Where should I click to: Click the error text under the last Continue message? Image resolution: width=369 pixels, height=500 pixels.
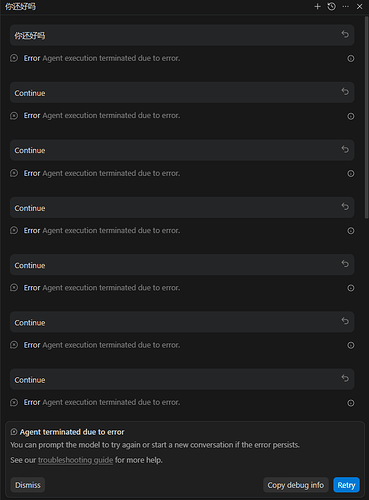coord(102,402)
